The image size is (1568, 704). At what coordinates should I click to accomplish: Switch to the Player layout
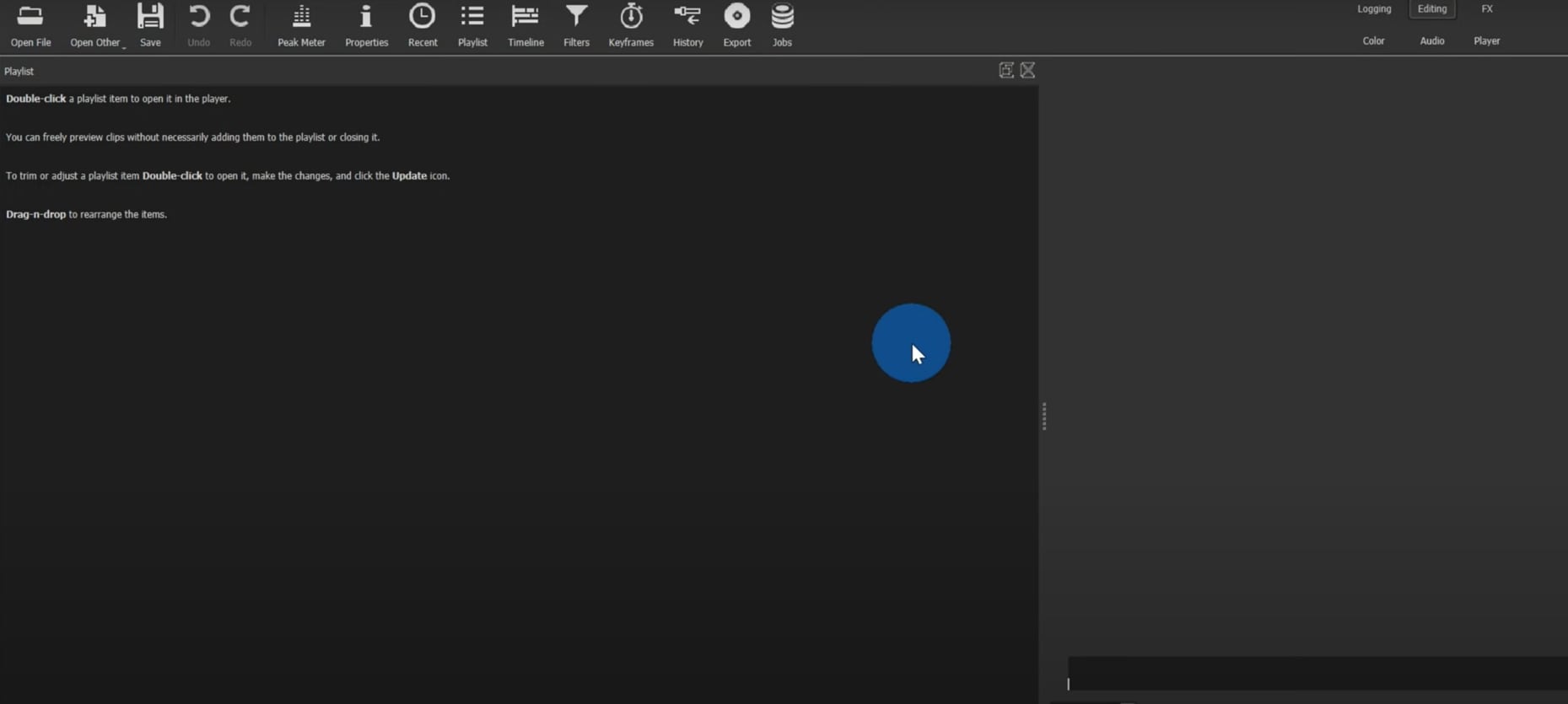[x=1487, y=40]
